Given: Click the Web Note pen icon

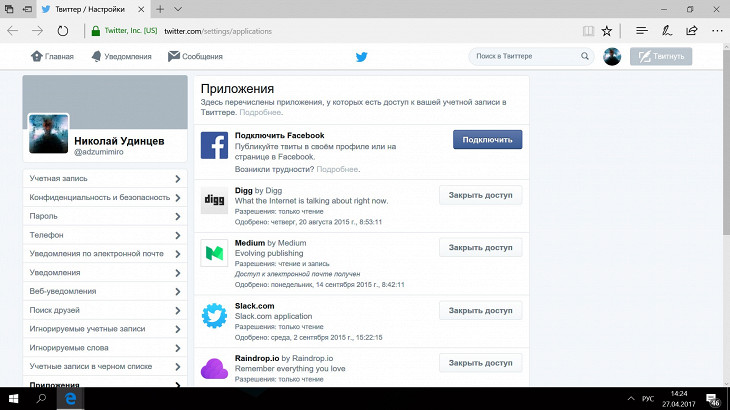Looking at the screenshot, I should click(x=669, y=30).
